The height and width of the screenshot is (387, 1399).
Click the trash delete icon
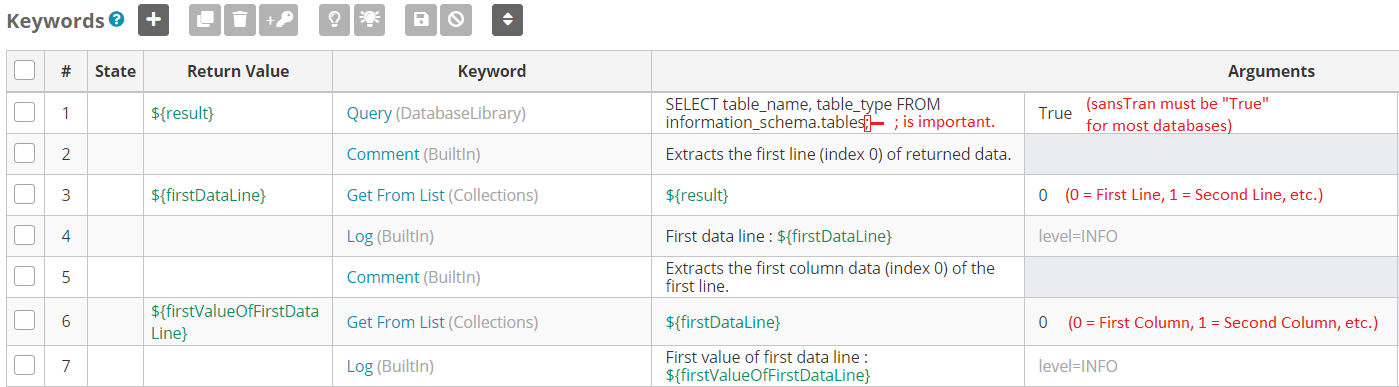click(240, 20)
